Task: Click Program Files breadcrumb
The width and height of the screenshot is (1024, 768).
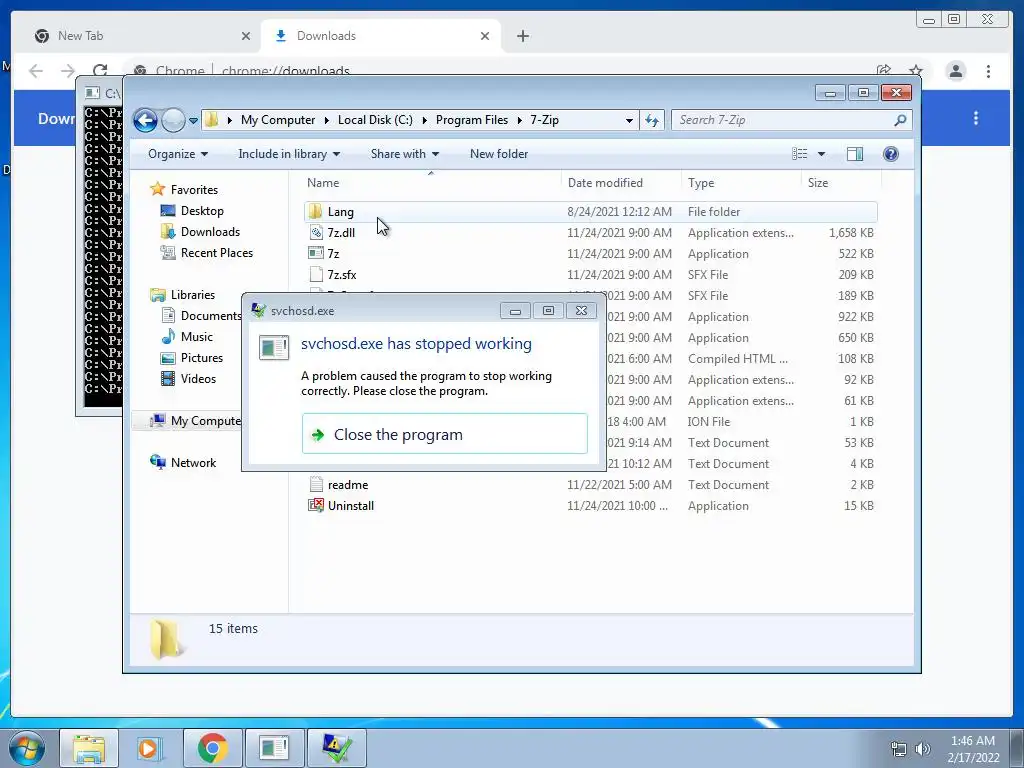Action: [x=472, y=120]
